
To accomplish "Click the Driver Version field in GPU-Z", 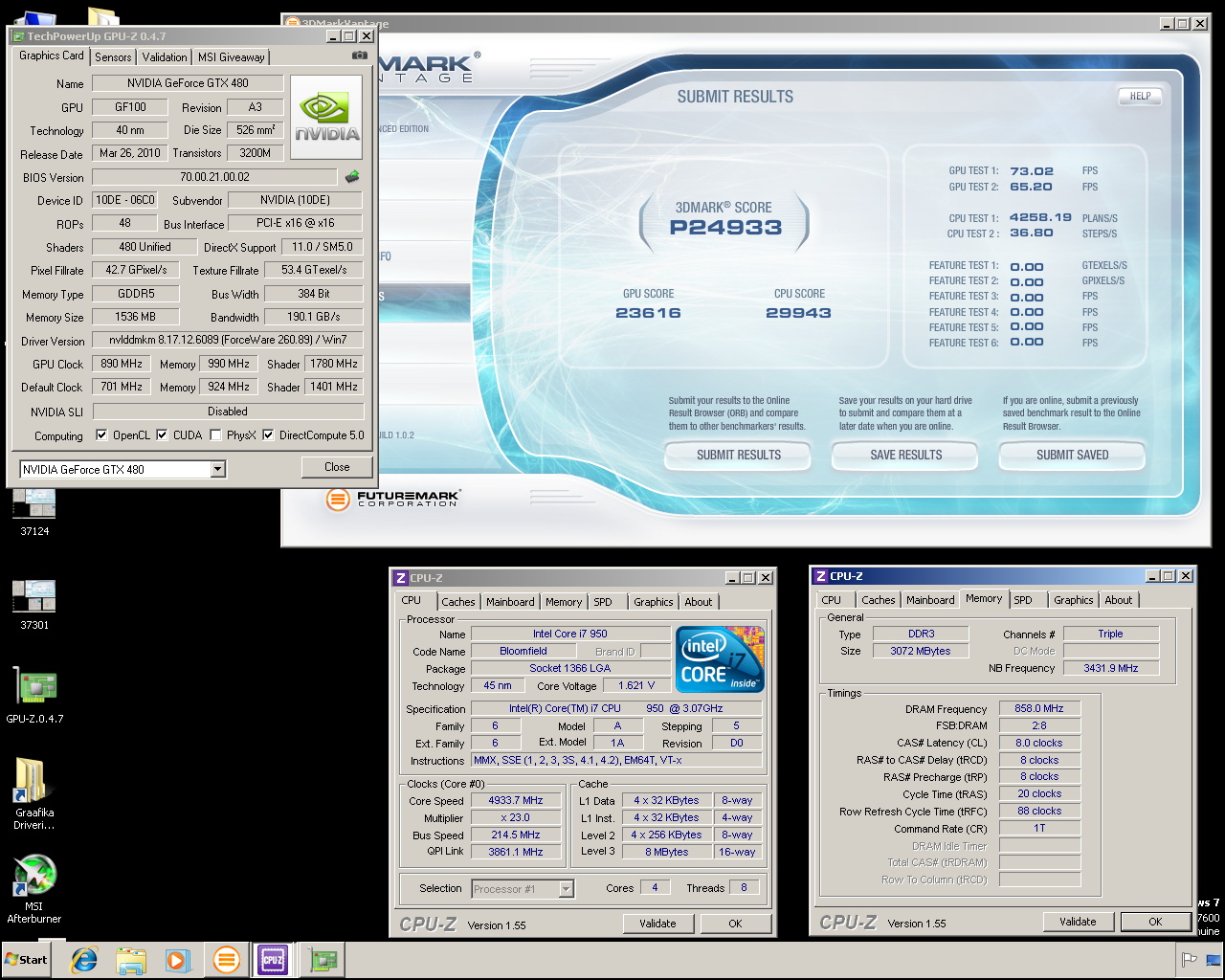I will coord(228,340).
